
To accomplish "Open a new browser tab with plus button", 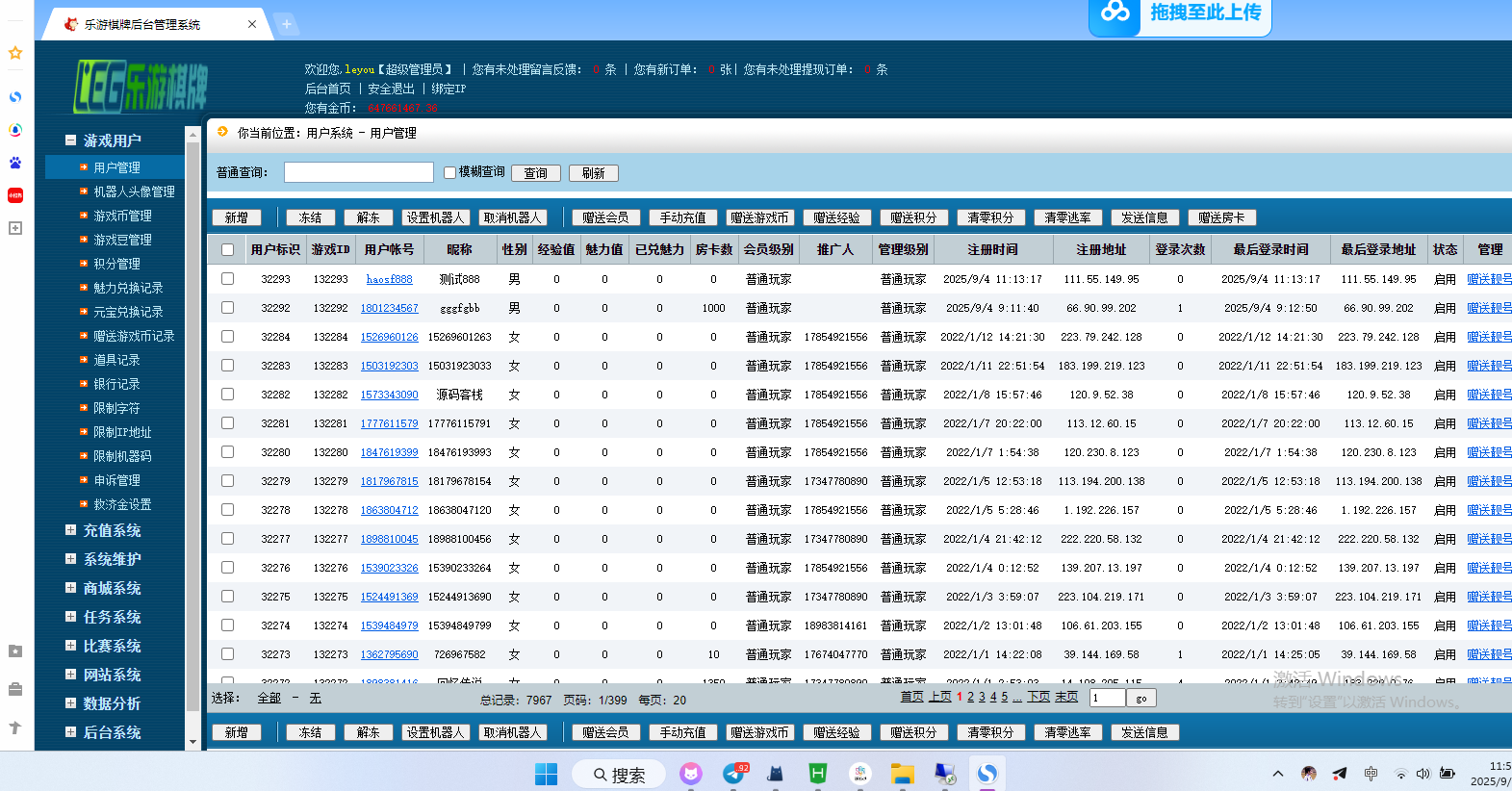I will pos(286,24).
